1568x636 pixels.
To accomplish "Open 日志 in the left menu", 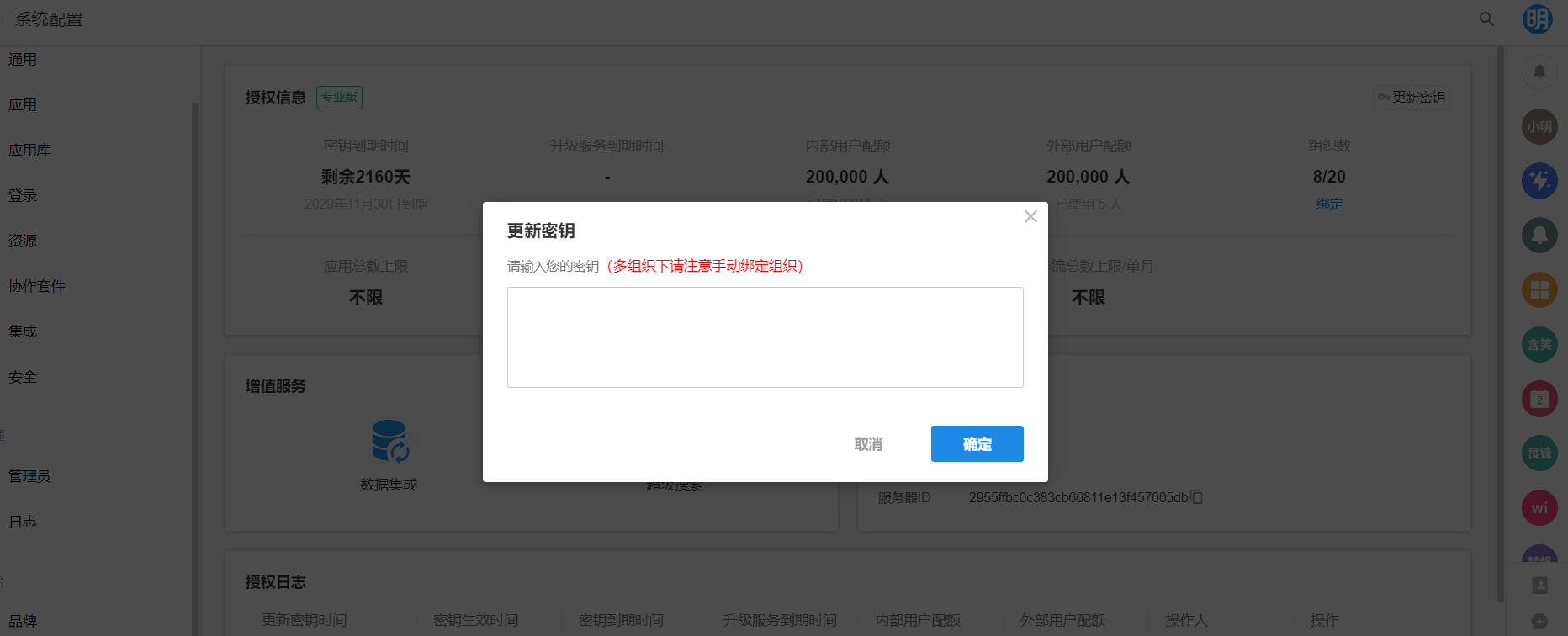I will [23, 522].
